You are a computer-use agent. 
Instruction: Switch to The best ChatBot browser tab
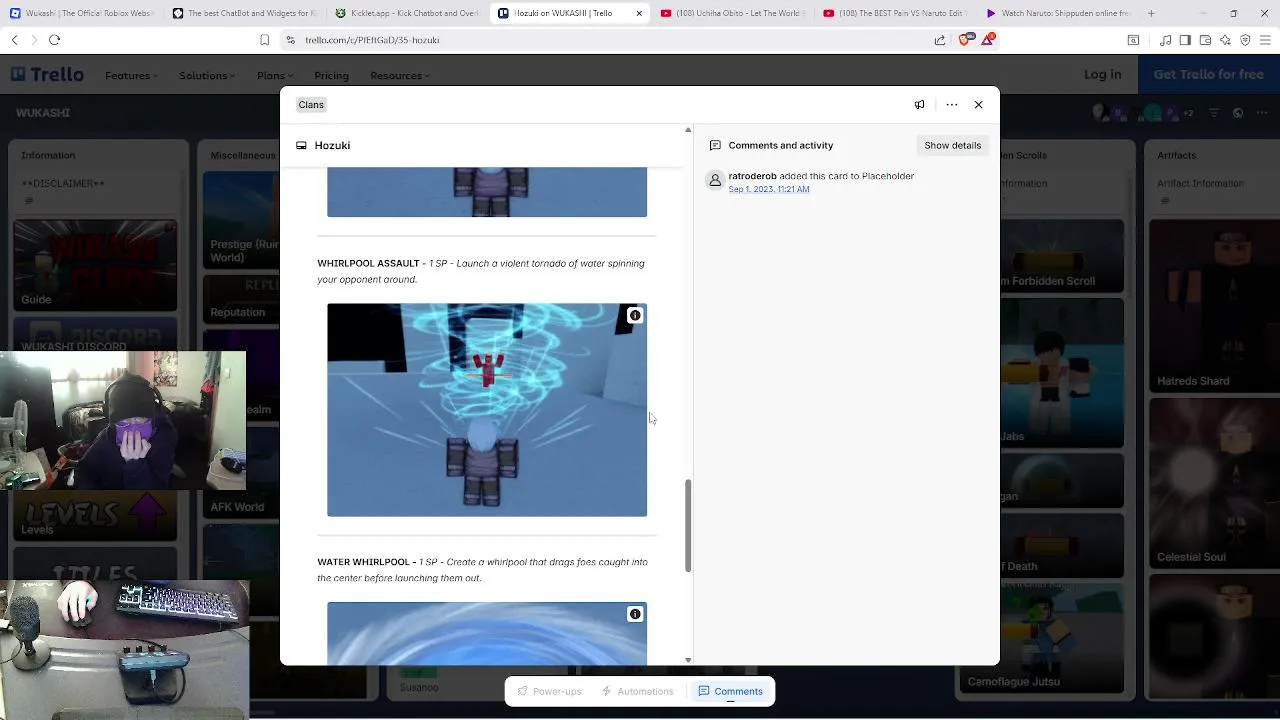pos(244,13)
